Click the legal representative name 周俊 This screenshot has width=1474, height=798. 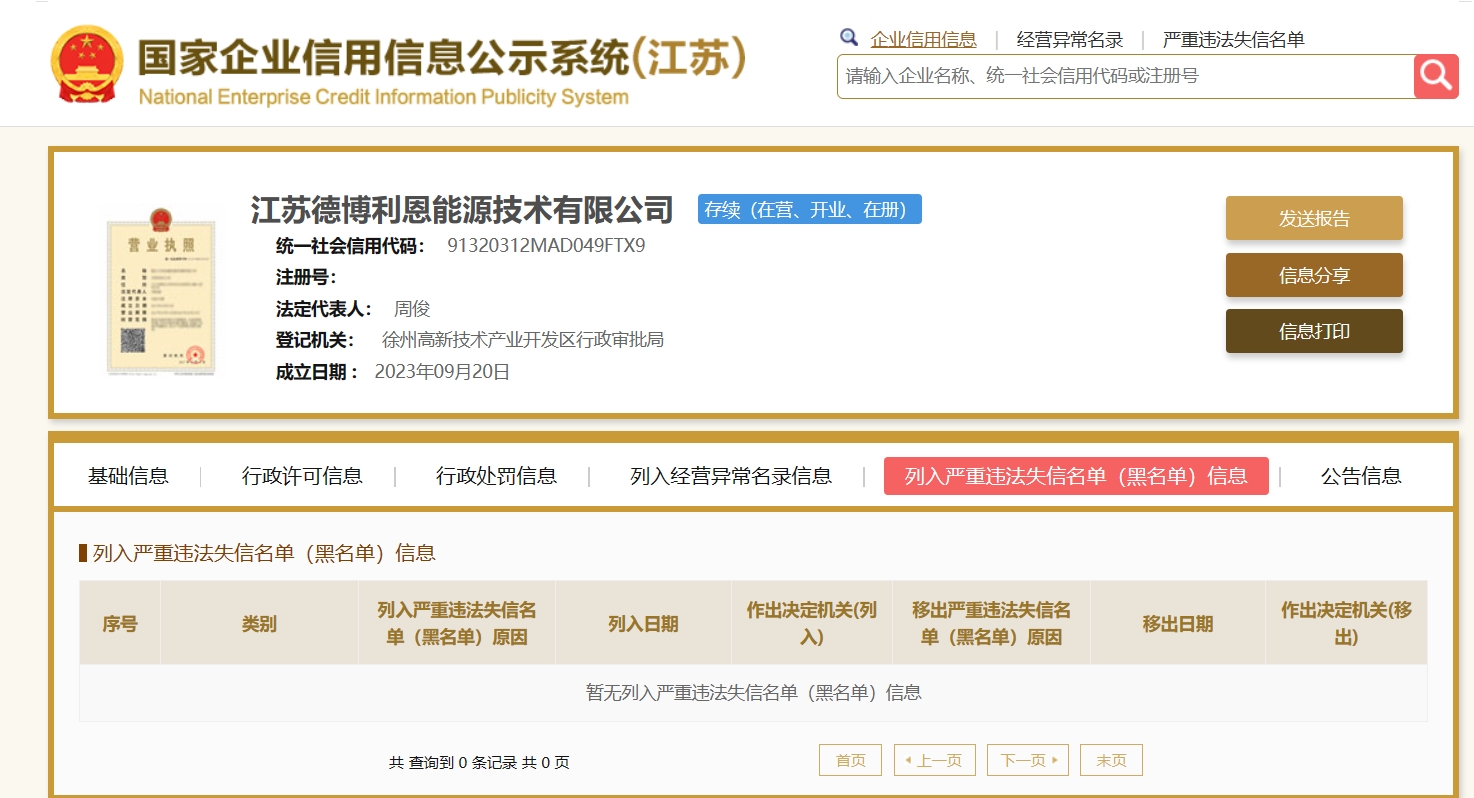tap(412, 309)
